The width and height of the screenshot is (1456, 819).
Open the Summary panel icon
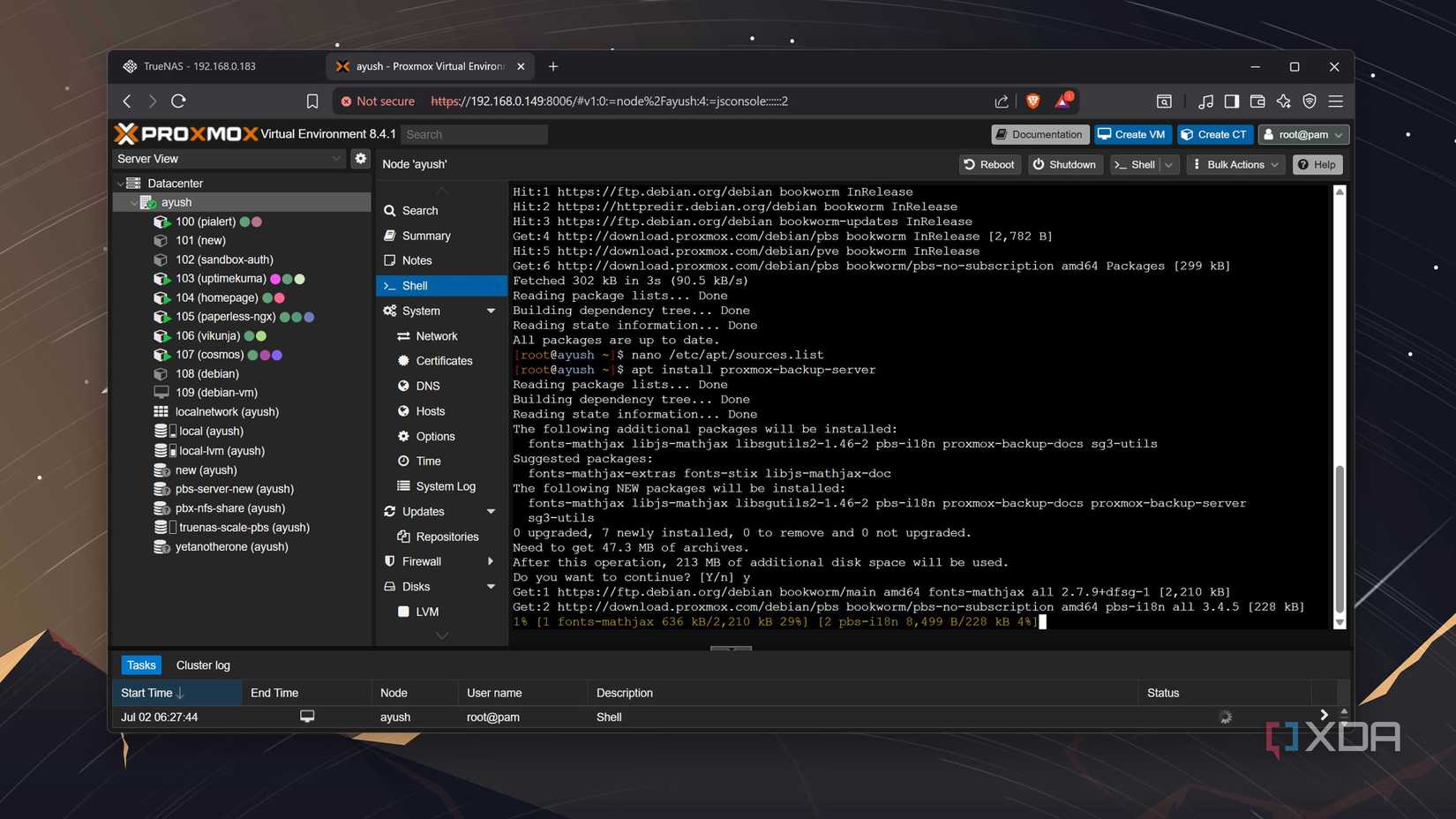(x=390, y=236)
